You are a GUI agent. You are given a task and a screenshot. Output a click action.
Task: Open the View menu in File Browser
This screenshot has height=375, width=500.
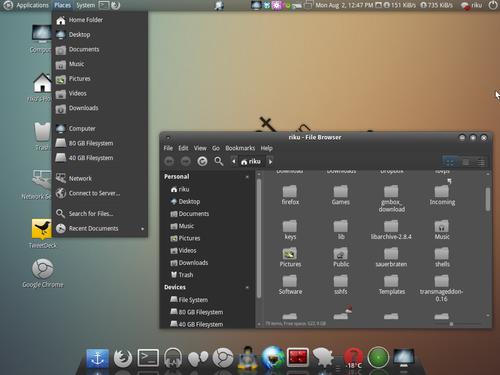click(x=200, y=148)
